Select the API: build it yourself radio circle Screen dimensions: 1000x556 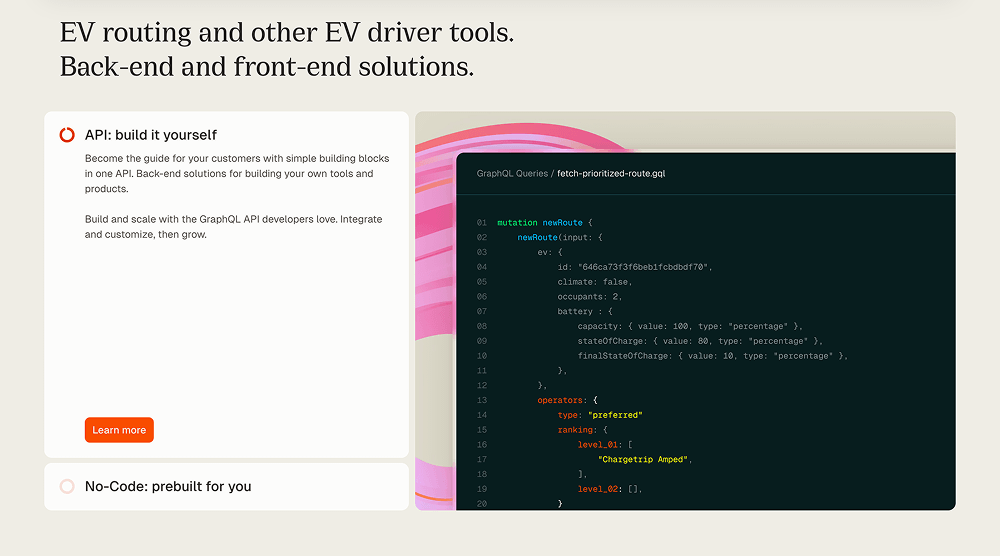pos(67,135)
